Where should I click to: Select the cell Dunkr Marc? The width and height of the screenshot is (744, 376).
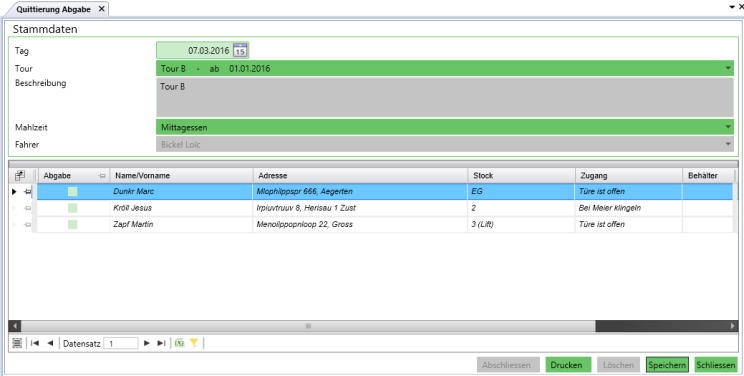[181, 192]
